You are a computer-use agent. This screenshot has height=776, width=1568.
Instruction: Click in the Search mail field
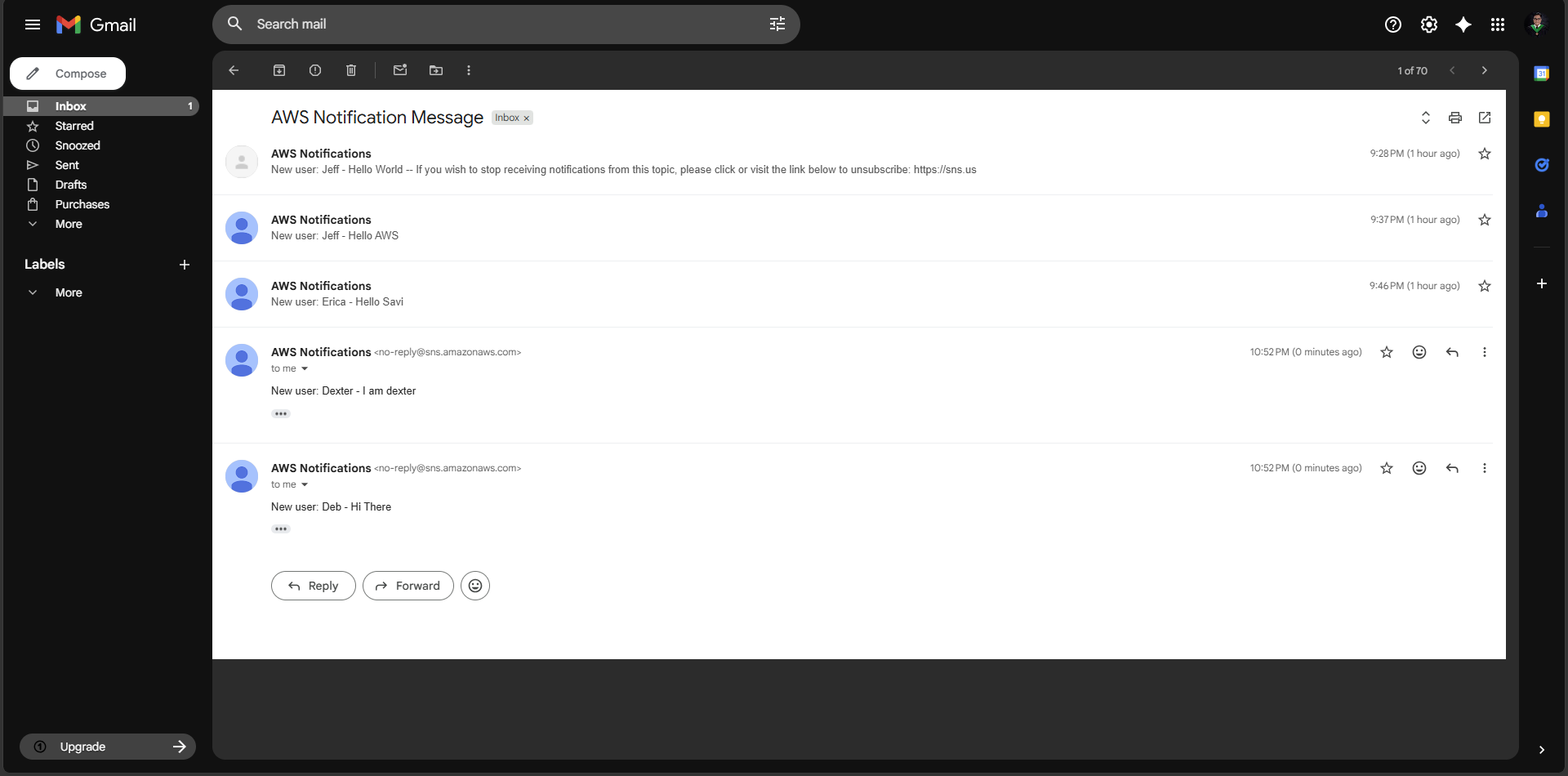(x=506, y=25)
